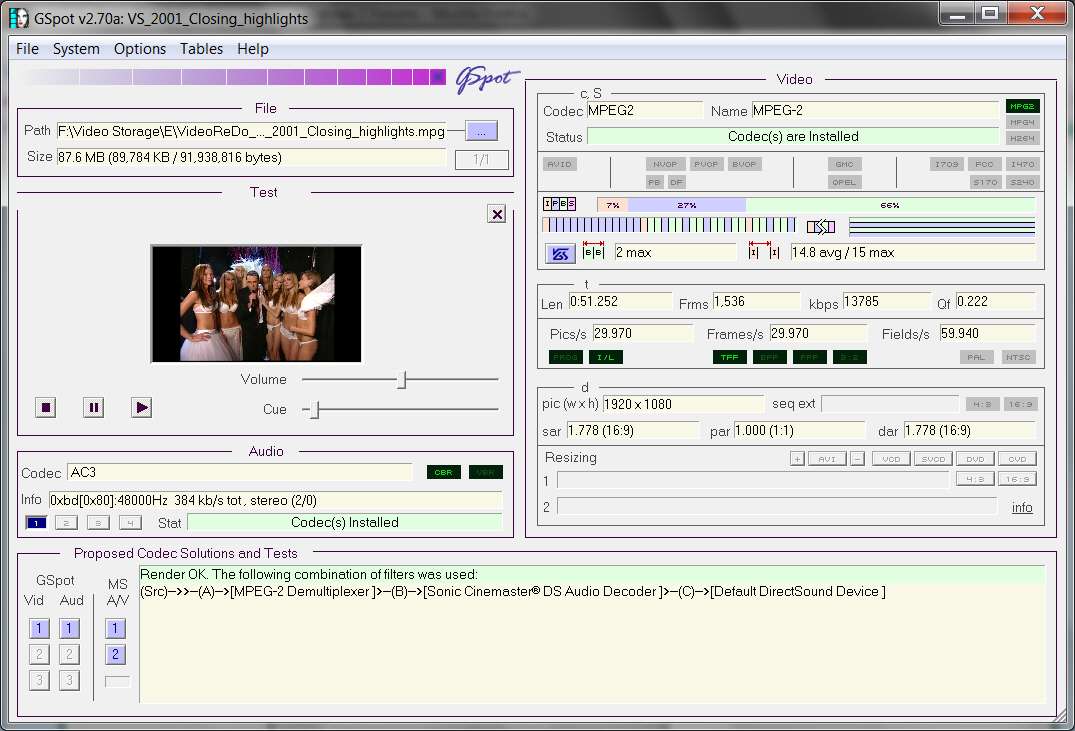This screenshot has height=731, width=1075.
Task: Click GSpot Aud test button 1
Action: 69,628
